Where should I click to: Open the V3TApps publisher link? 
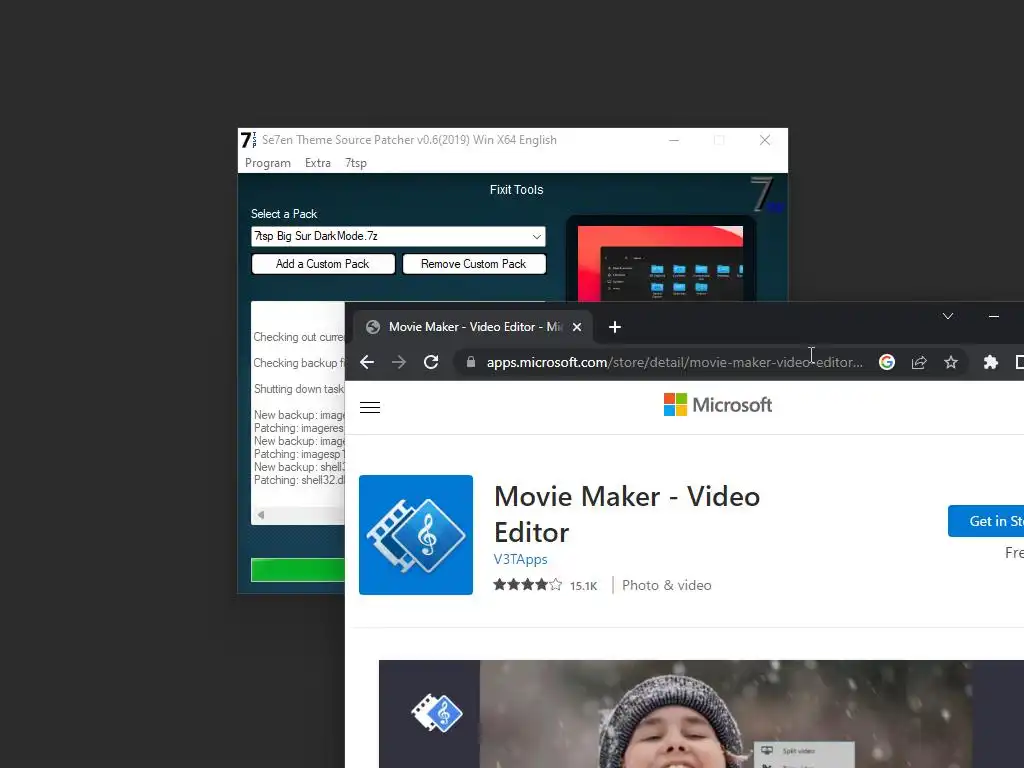pyautogui.click(x=520, y=559)
